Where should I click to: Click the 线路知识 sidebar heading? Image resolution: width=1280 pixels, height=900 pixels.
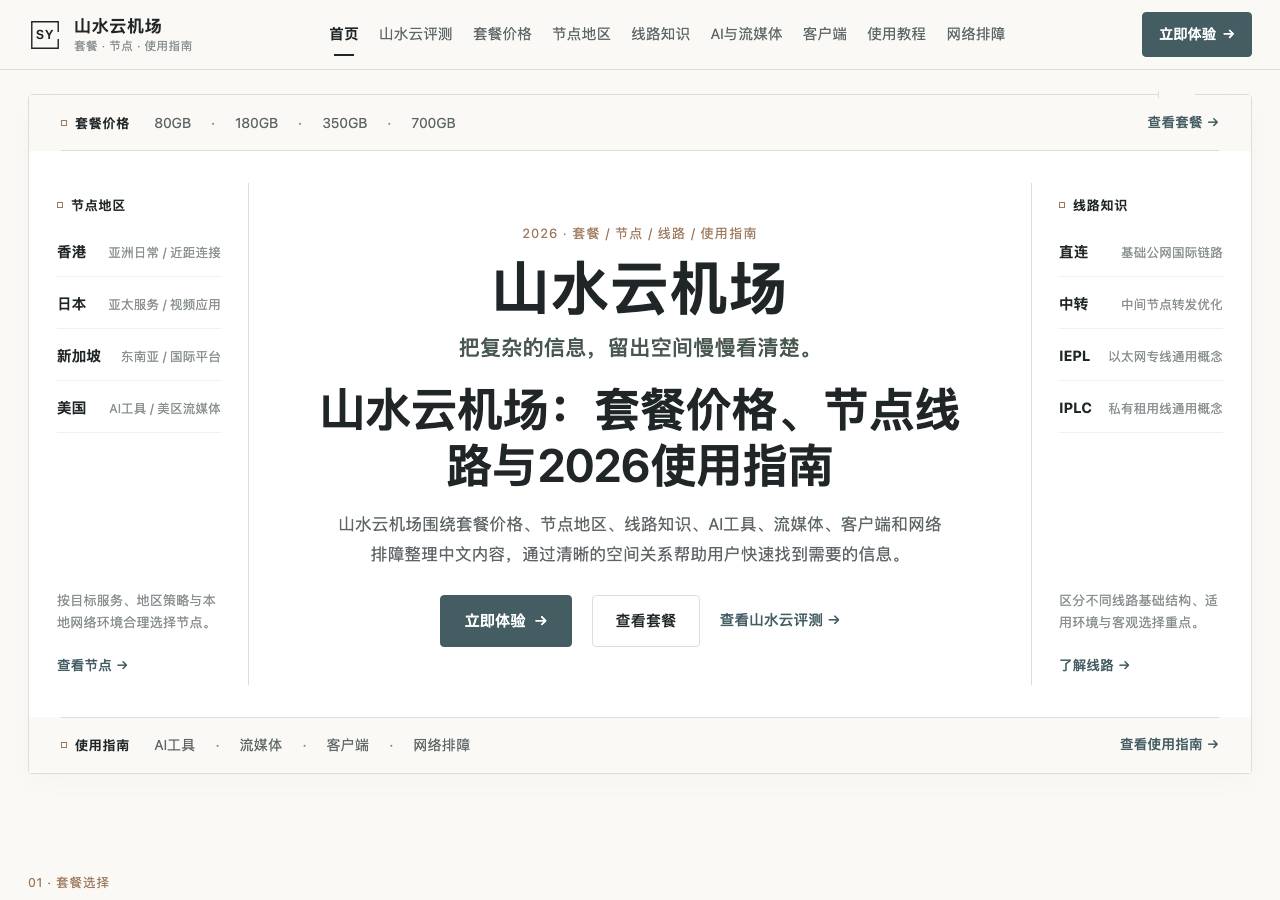(1100, 205)
